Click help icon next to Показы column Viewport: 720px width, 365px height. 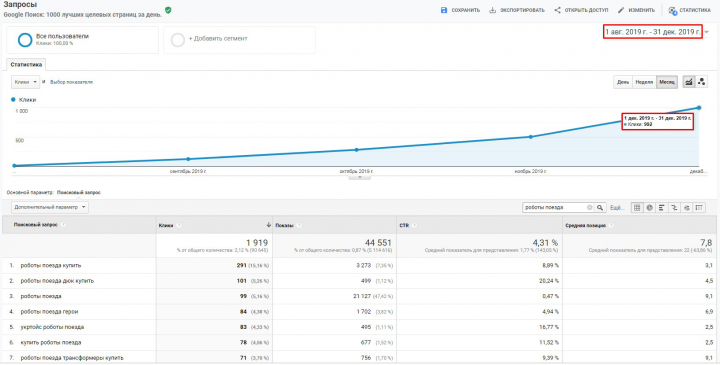299,225
